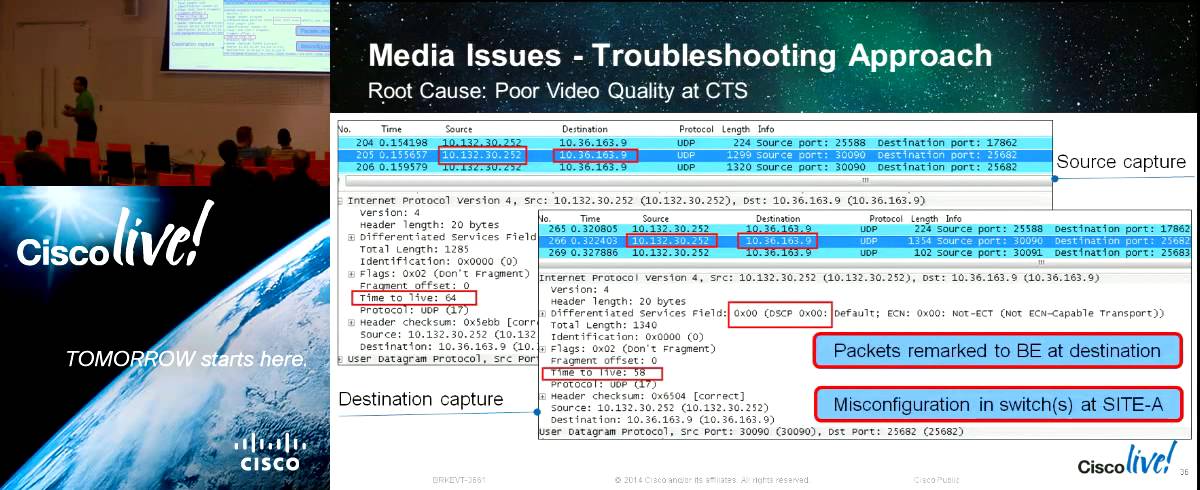The height and width of the screenshot is (490, 1200).
Task: Sort by Source column in destination capture
Action: tap(656, 218)
